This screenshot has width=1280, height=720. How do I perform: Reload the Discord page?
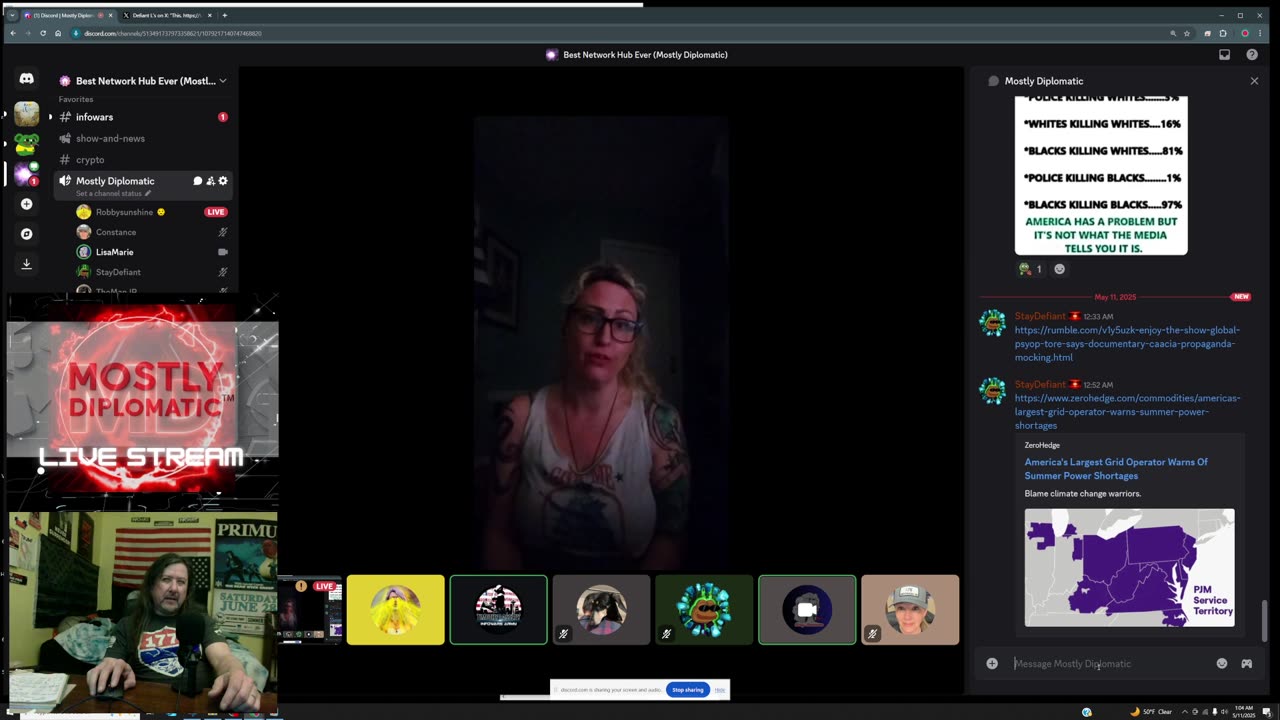click(42, 33)
